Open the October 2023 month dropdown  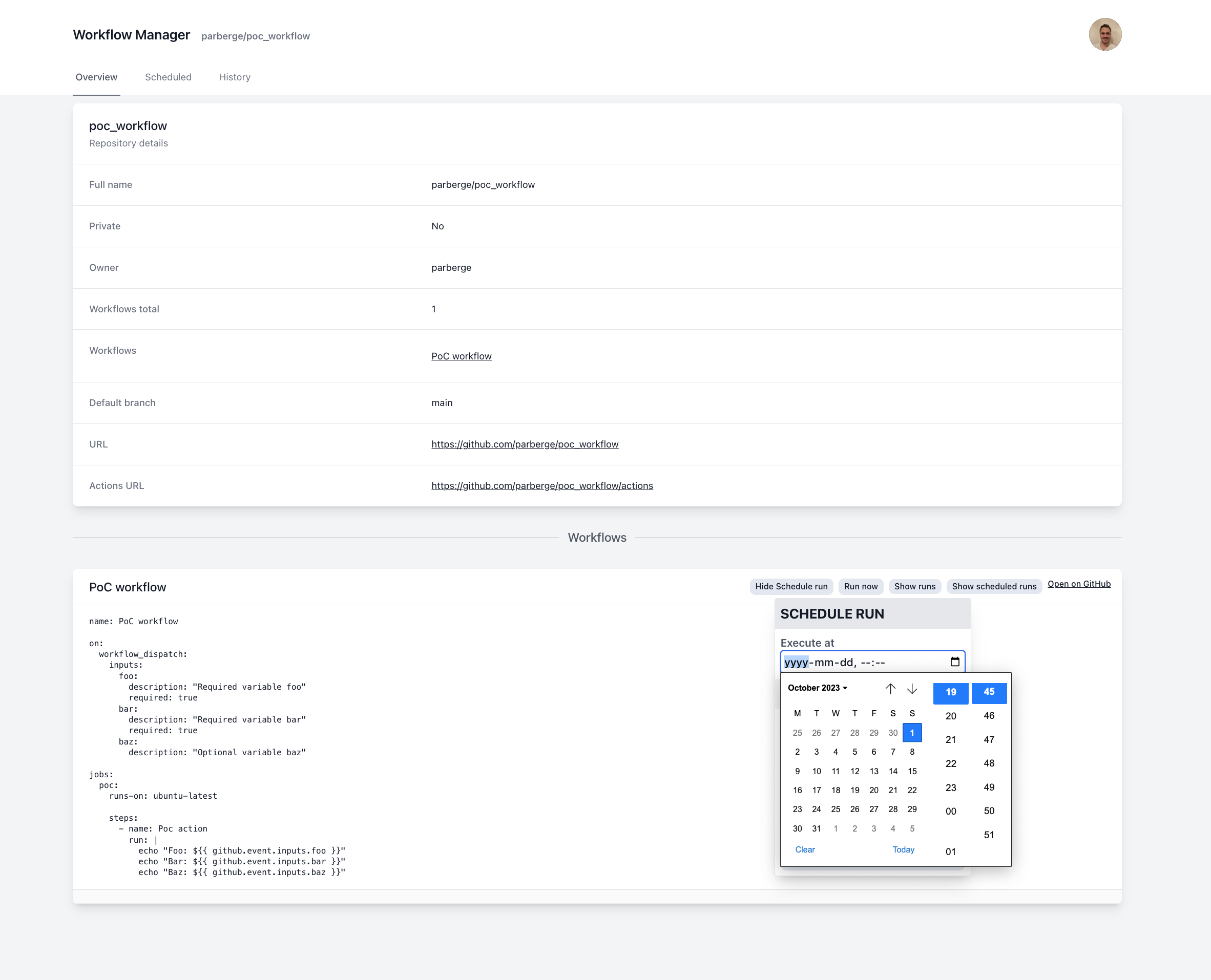tap(816, 688)
